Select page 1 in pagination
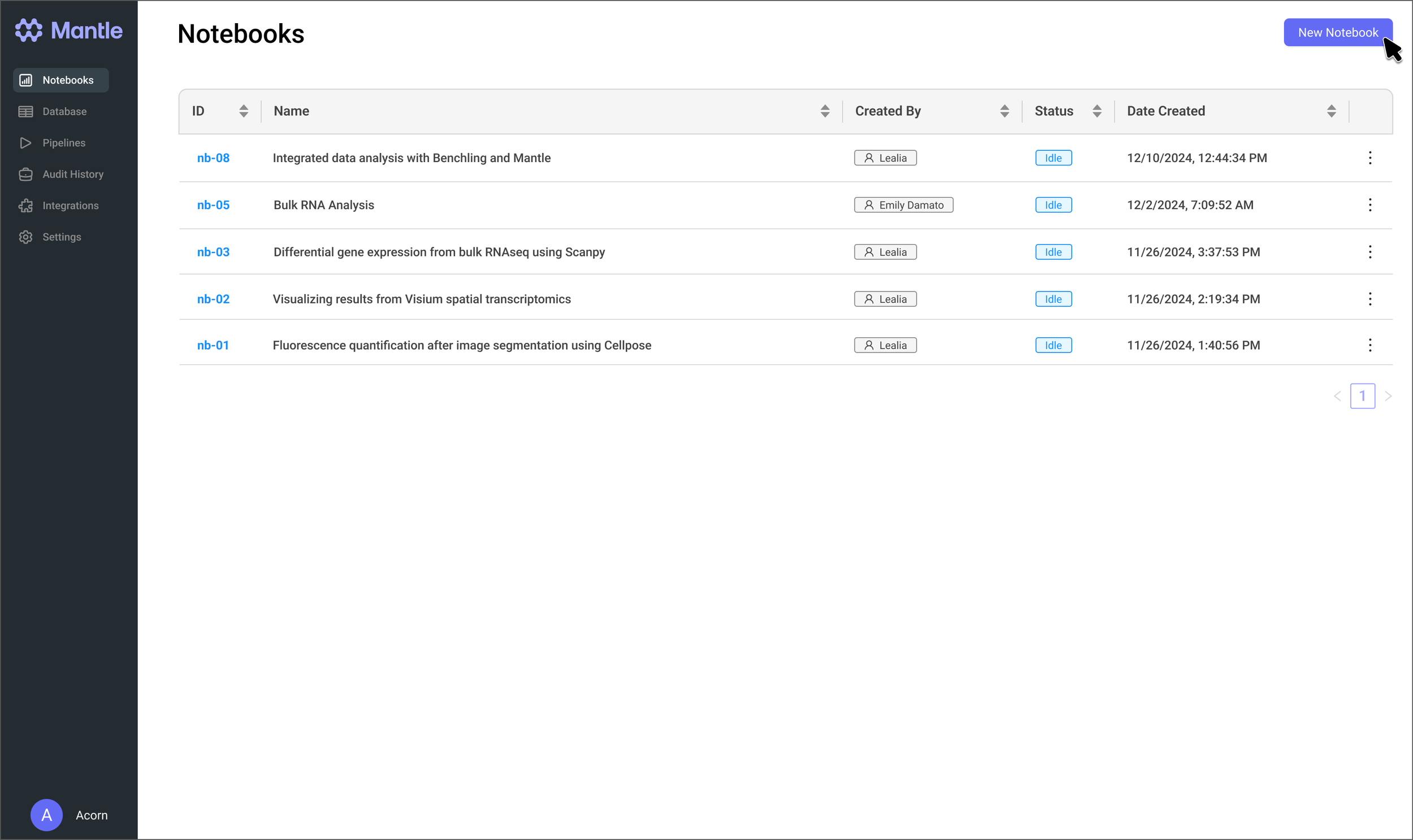 tap(1362, 396)
